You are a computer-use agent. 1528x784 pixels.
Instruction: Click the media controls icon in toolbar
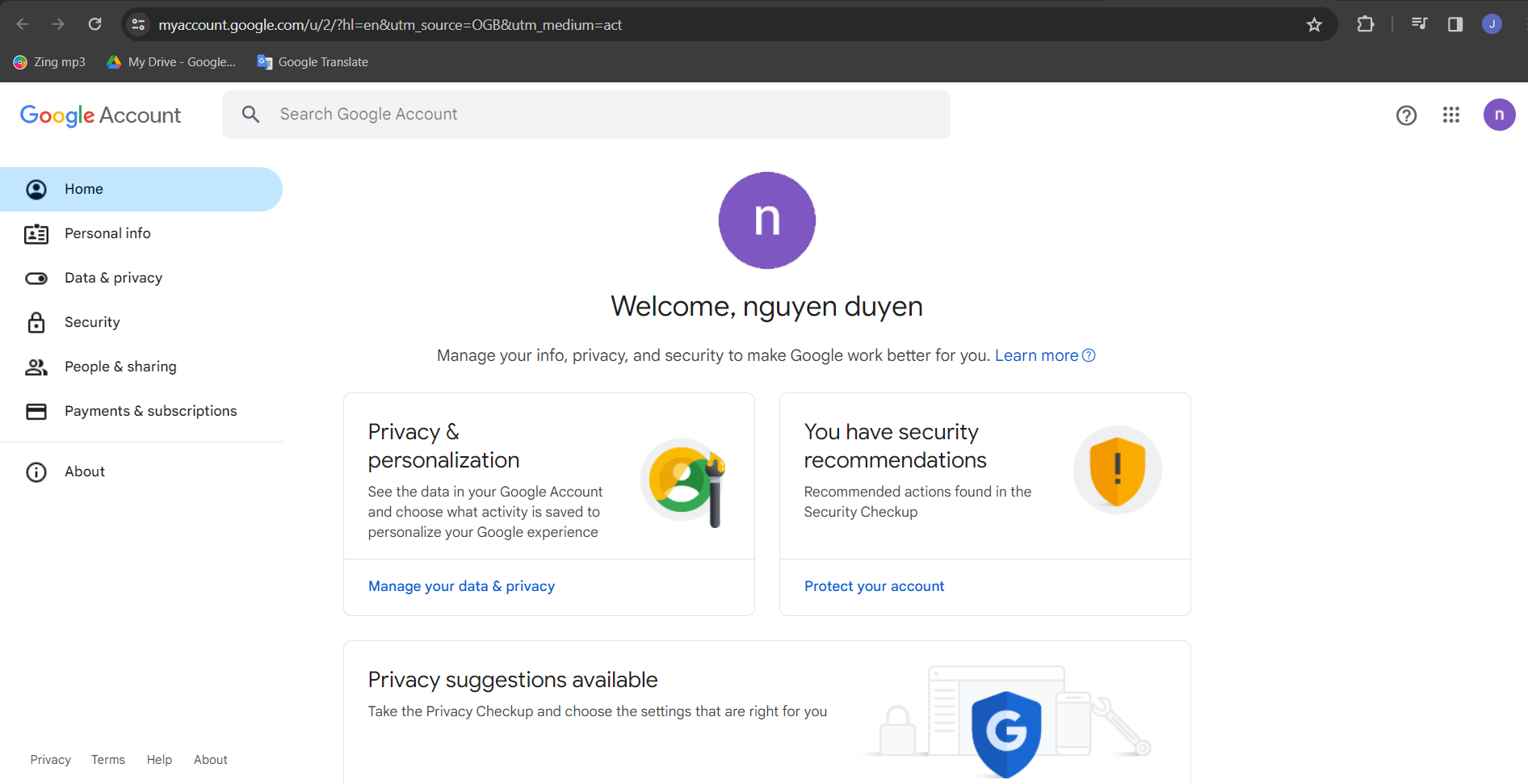click(1419, 24)
